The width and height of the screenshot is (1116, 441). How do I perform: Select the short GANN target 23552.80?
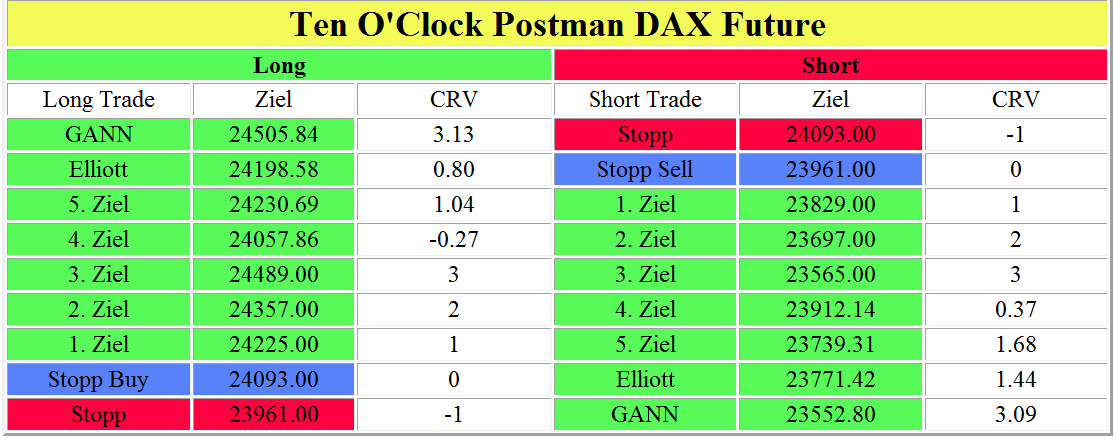click(831, 415)
